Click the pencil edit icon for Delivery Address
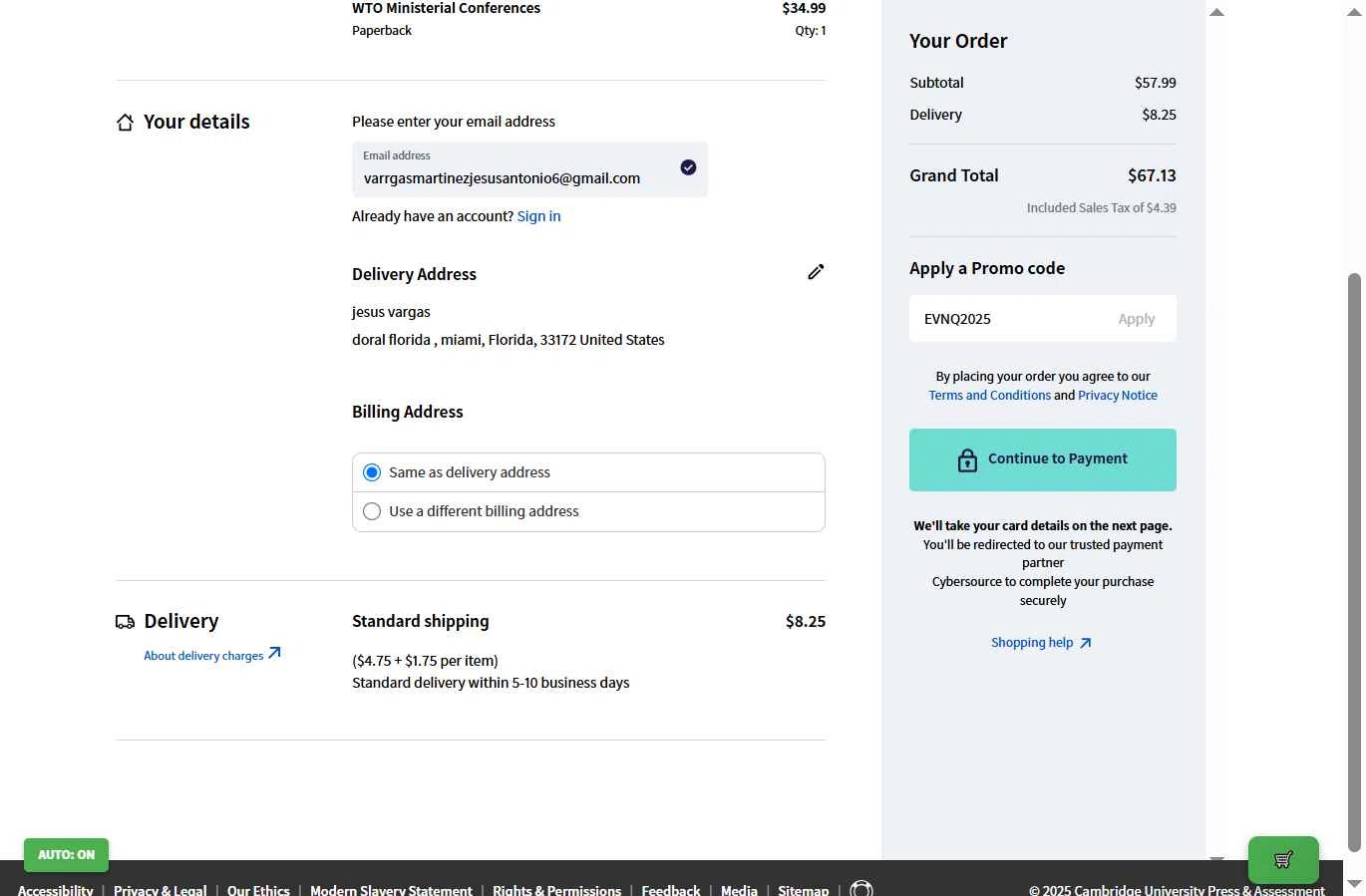The image size is (1366, 896). [x=816, y=272]
